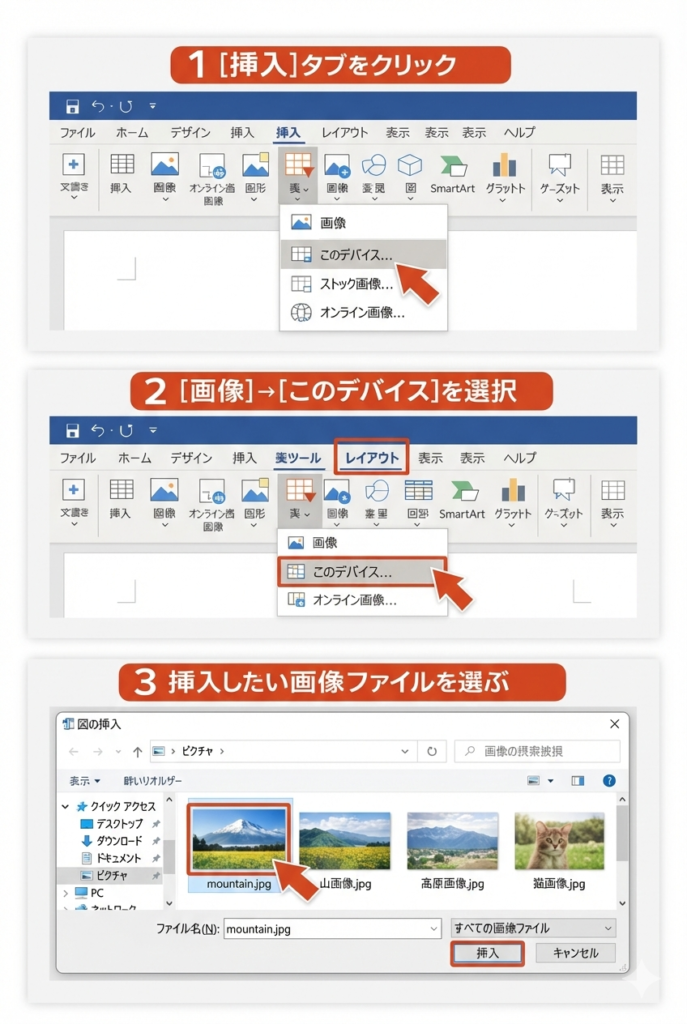Screen dimensions: 687x1024
Task: Click the SmartArt icon in the middle Word window
Action: click(463, 490)
